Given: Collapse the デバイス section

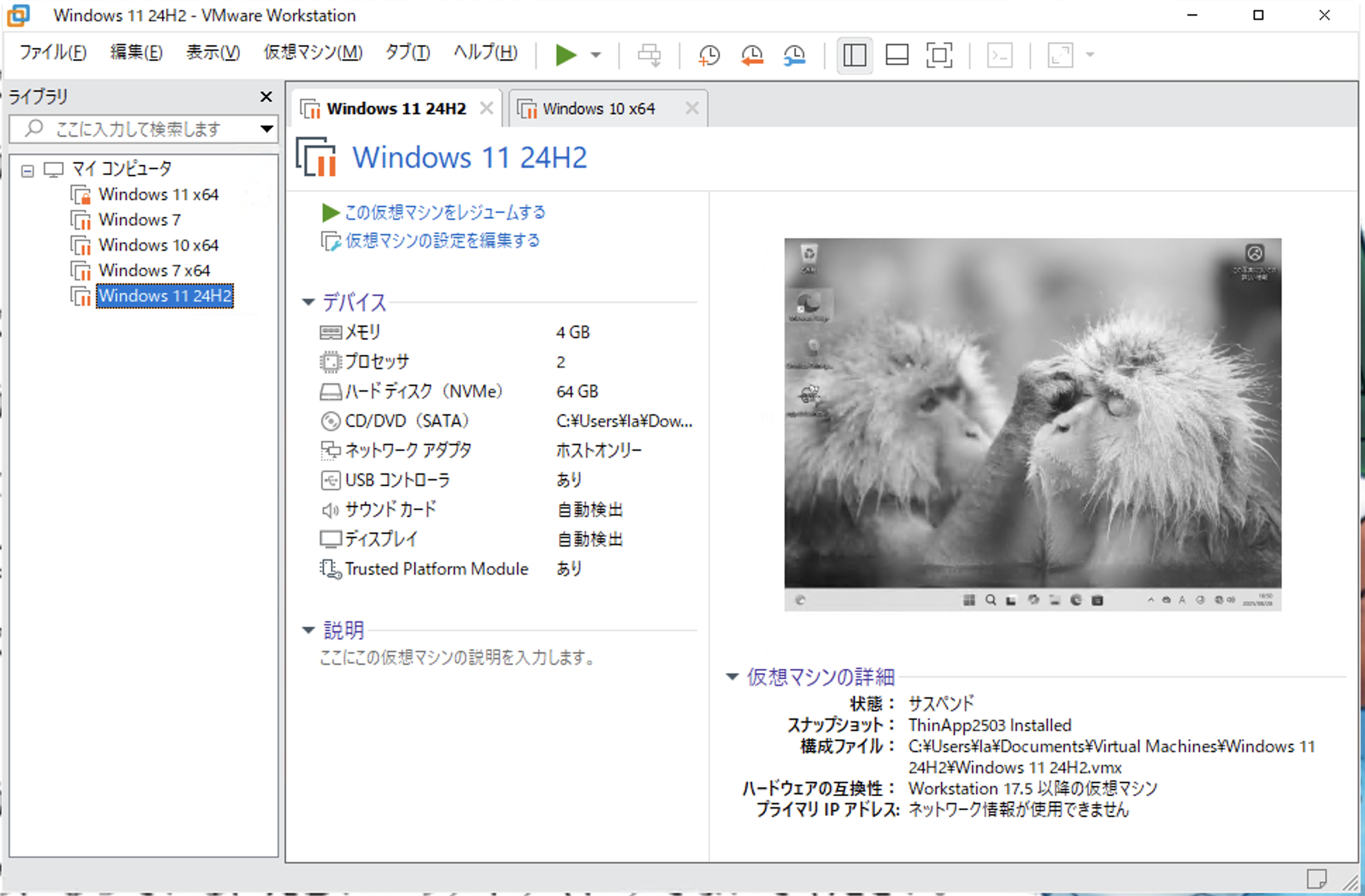Looking at the screenshot, I should 308,302.
